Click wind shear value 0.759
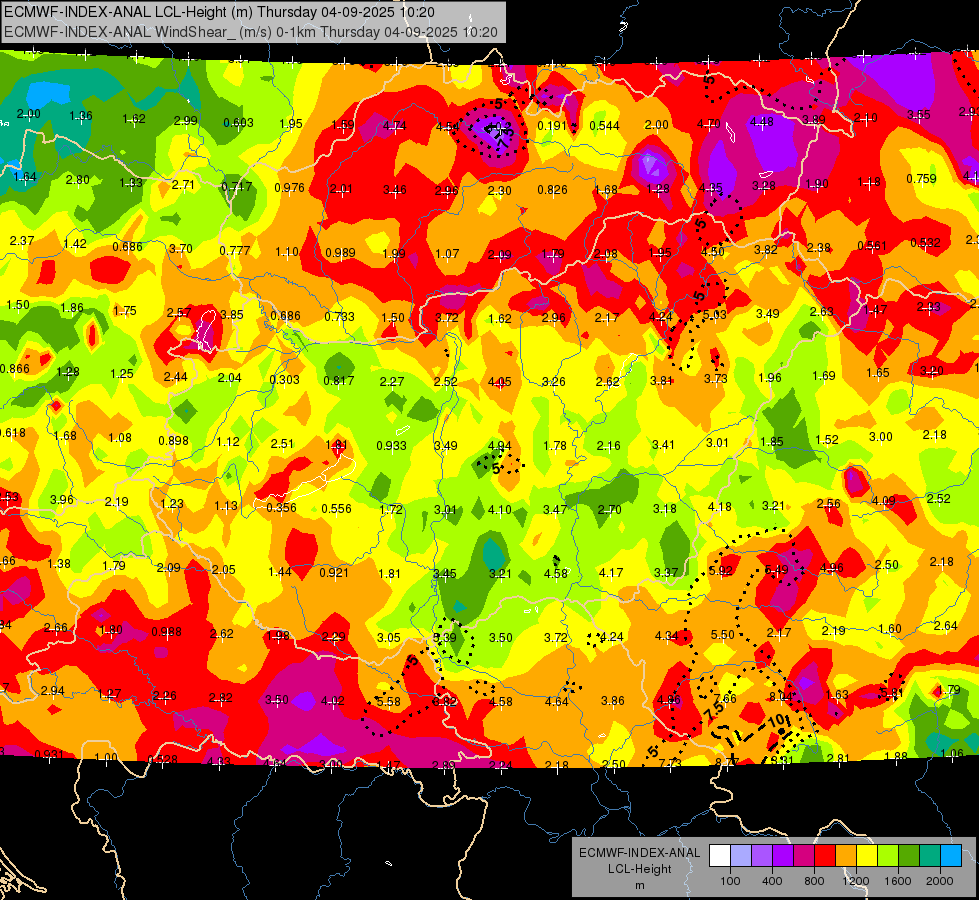Screen dimensions: 979x900 coord(922,179)
